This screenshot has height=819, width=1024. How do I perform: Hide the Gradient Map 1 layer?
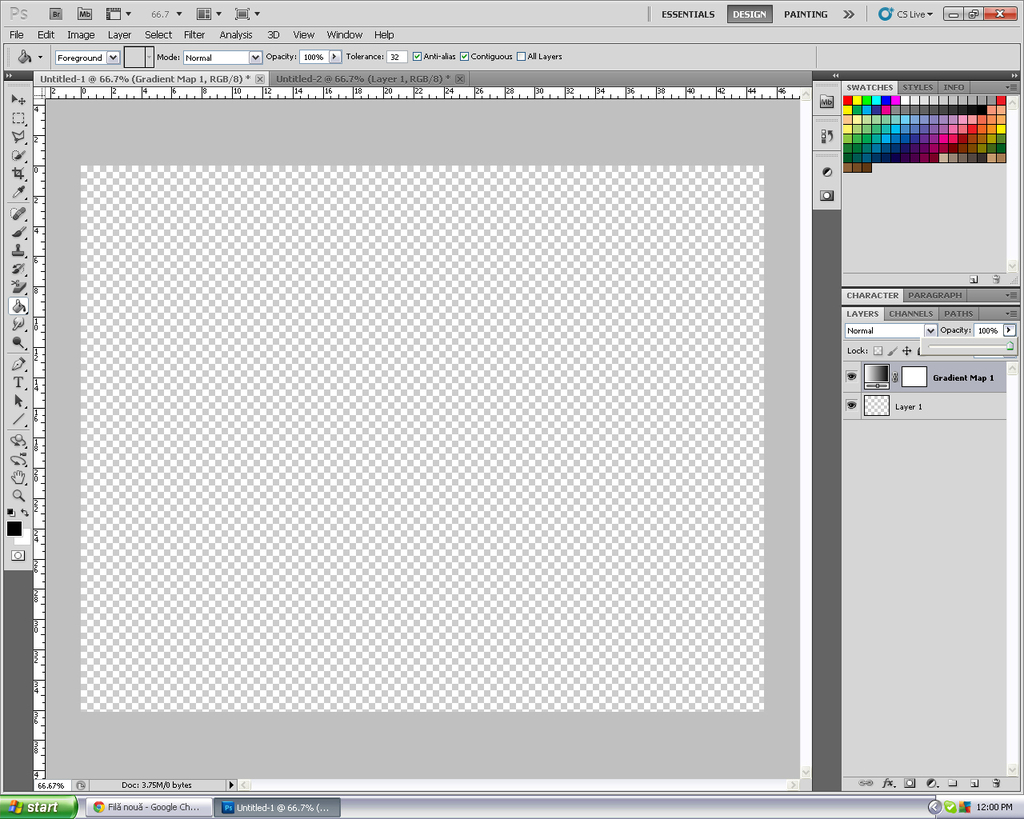tap(851, 377)
